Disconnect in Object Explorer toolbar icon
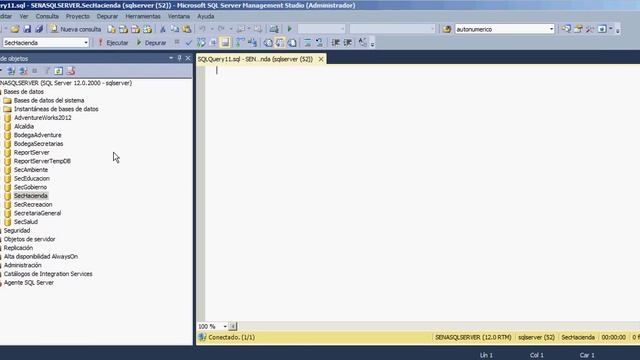The height and width of the screenshot is (360, 640). (x=23, y=71)
